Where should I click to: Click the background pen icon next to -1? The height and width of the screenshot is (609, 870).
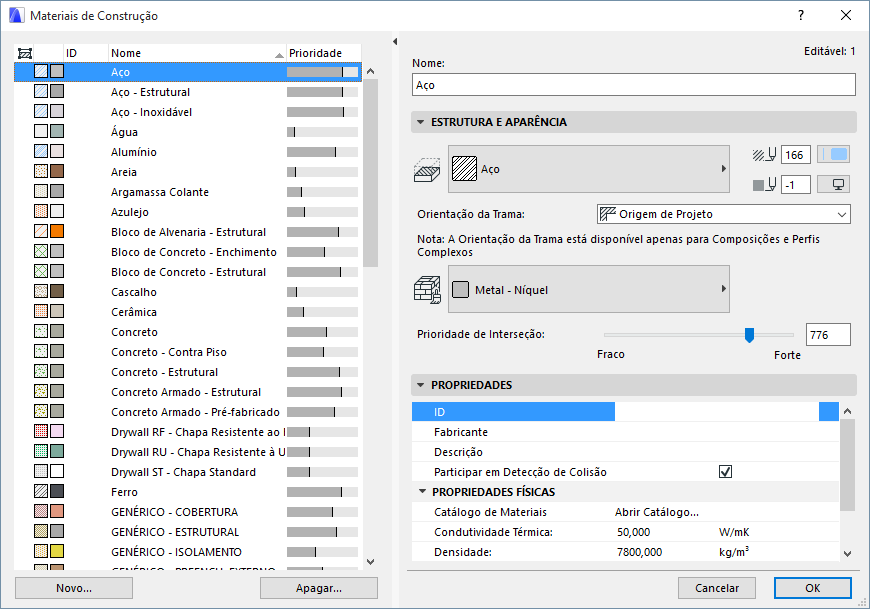pyautogui.click(x=765, y=185)
